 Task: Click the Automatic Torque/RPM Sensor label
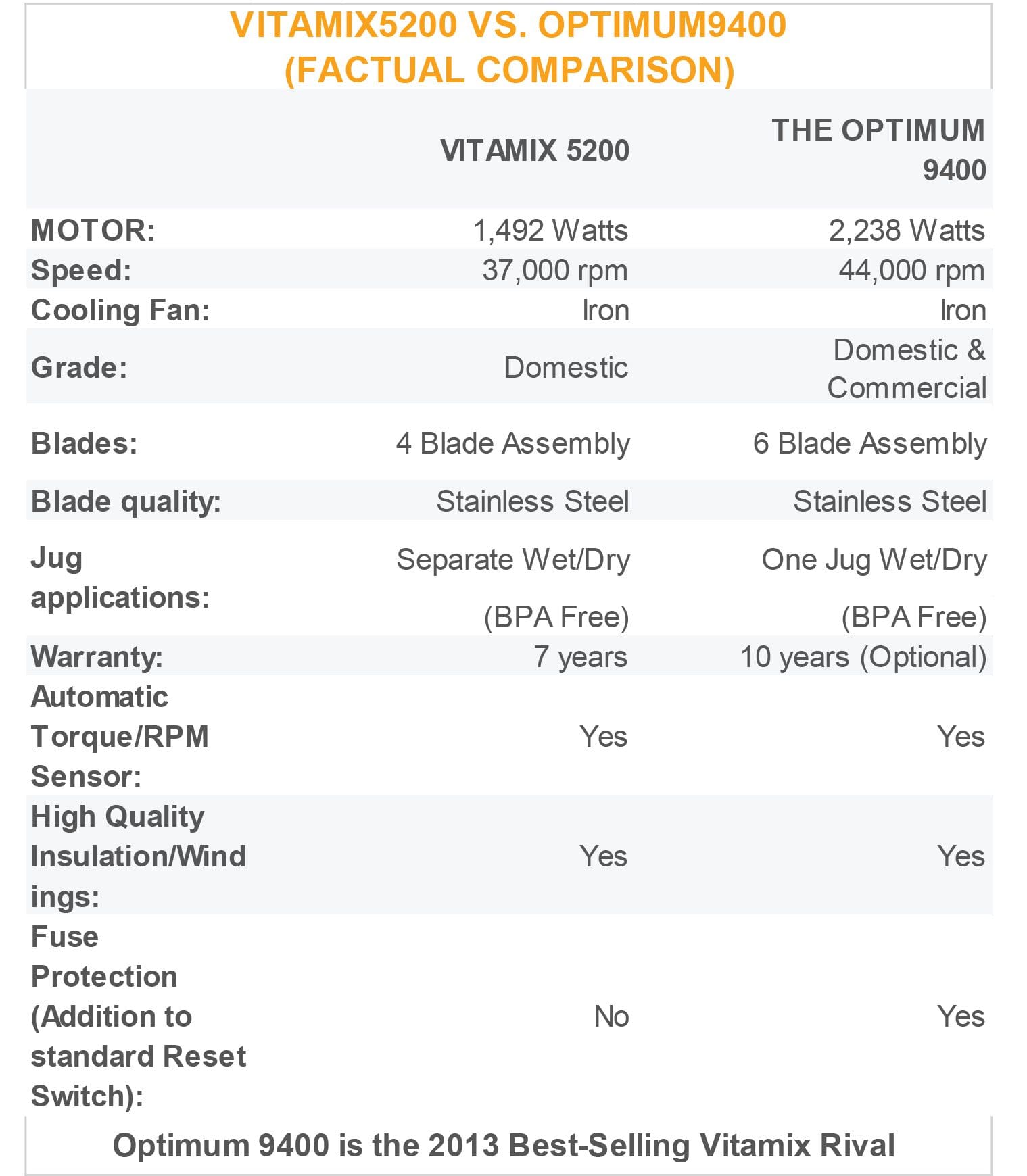pos(120,736)
